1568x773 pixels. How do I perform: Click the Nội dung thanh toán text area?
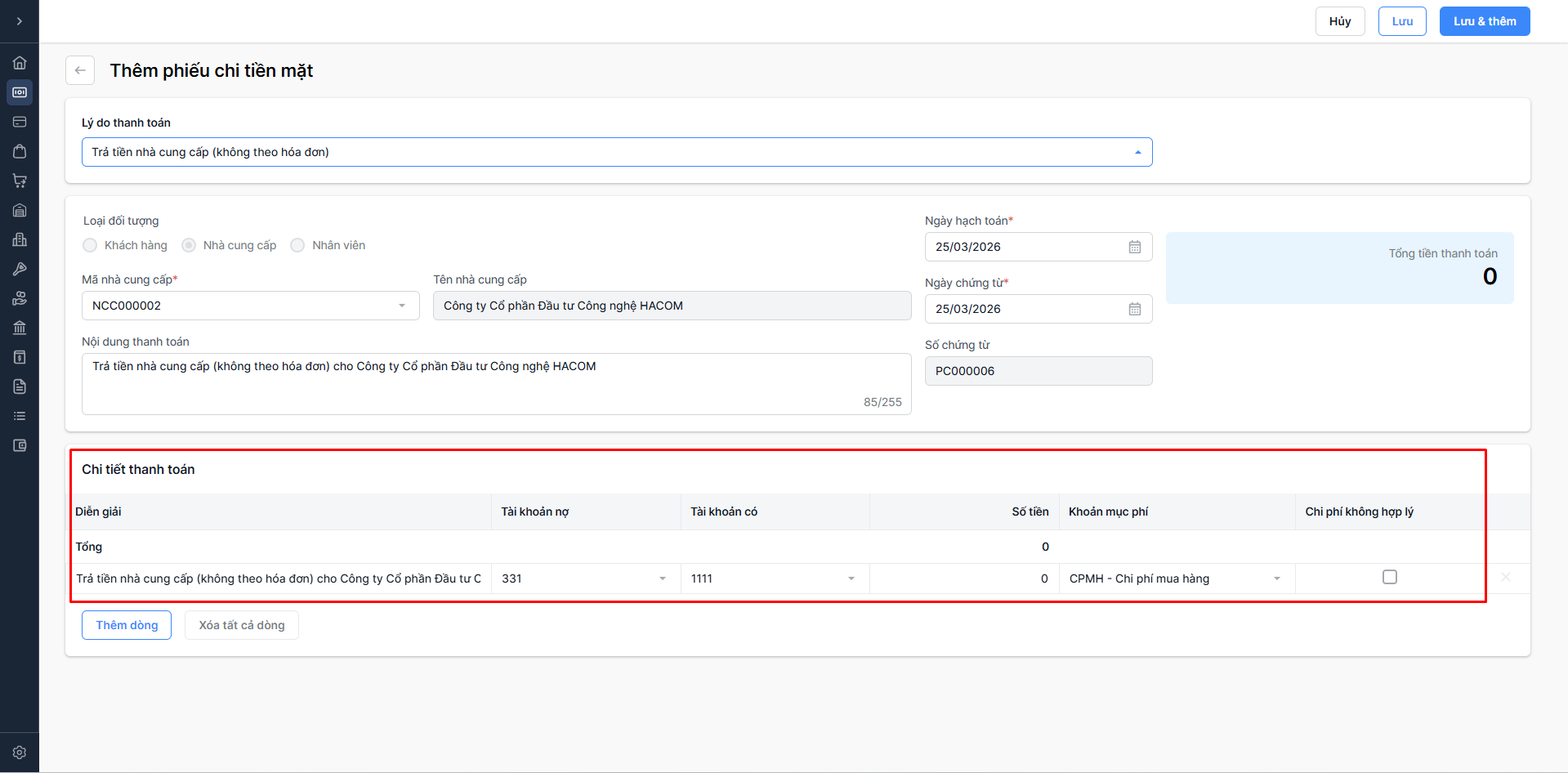[x=495, y=384]
